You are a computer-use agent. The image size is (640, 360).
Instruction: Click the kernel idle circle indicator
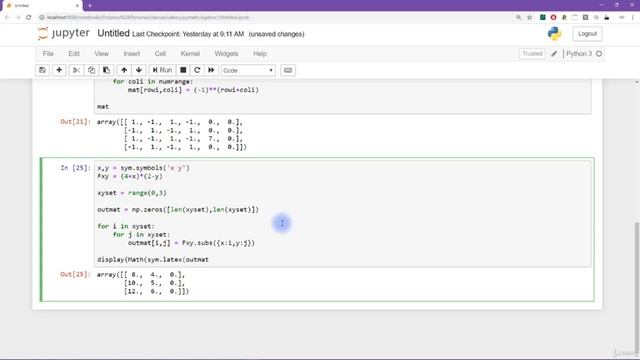point(599,54)
